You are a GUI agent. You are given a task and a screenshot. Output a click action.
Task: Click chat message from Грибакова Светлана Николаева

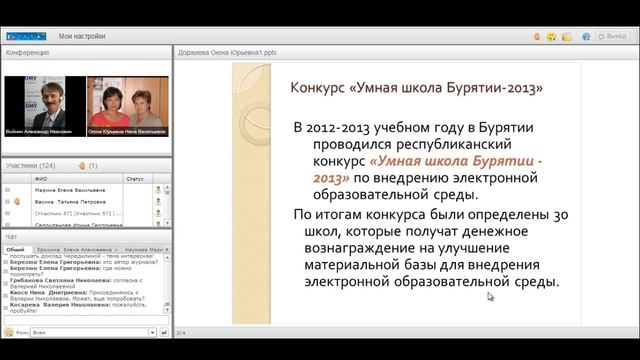77,283
